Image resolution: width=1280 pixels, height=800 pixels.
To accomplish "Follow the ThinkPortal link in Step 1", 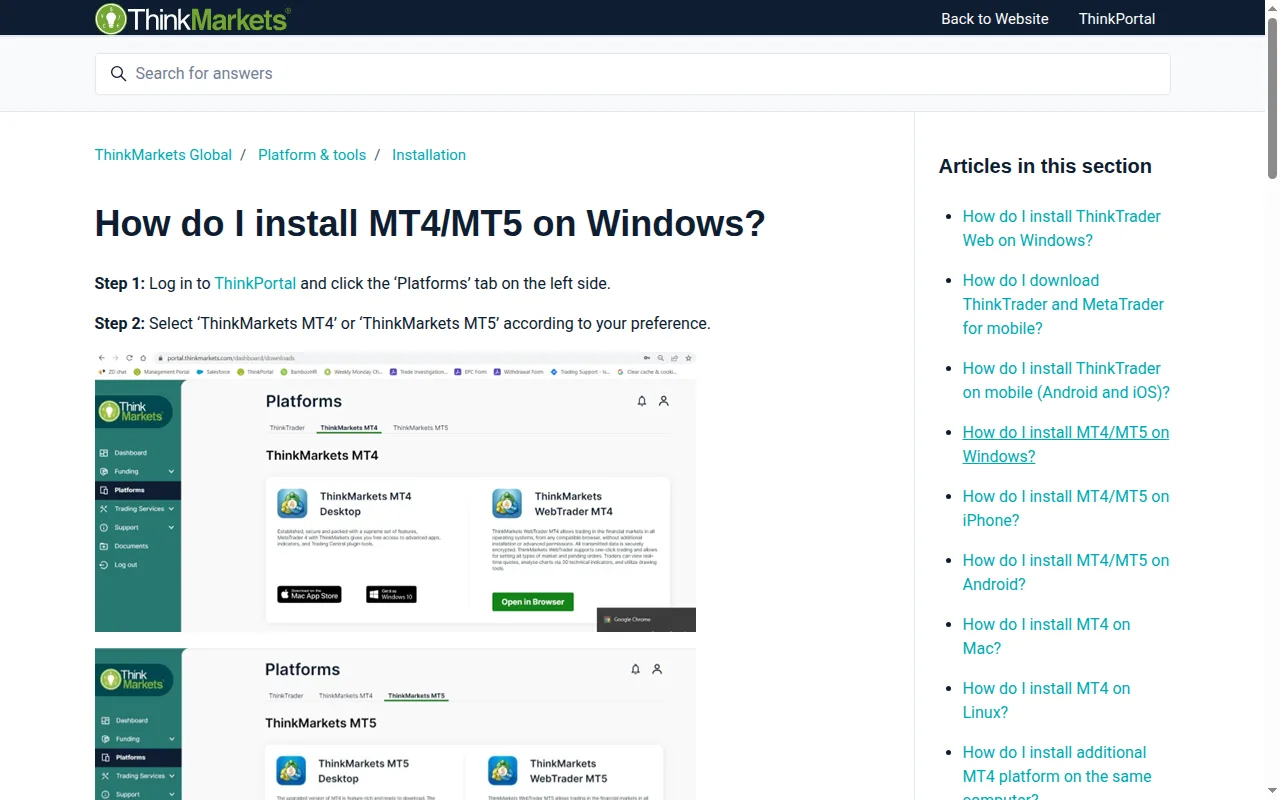I will pyautogui.click(x=255, y=283).
